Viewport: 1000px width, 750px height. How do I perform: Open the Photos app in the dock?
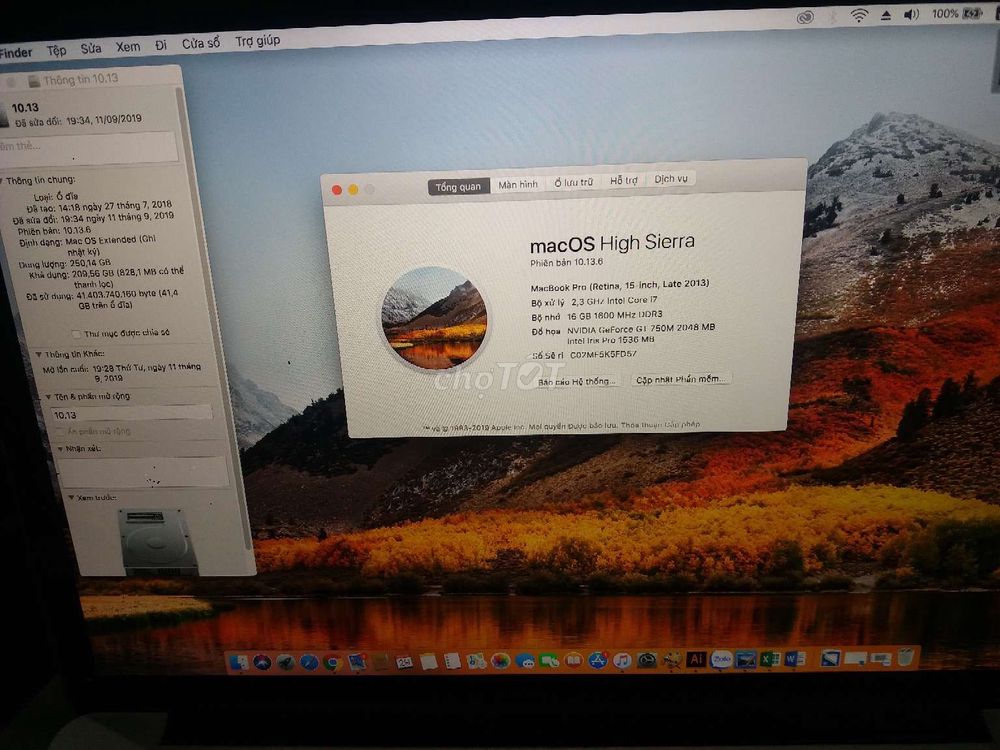500,661
